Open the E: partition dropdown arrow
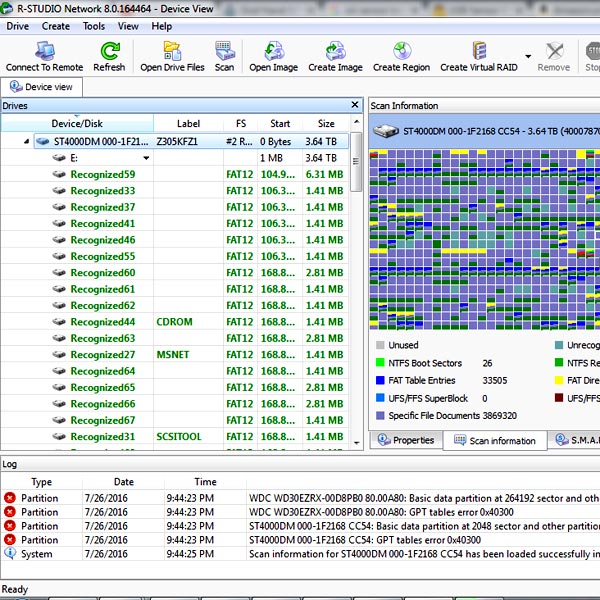Screen dimensions: 600x600 click(146, 158)
